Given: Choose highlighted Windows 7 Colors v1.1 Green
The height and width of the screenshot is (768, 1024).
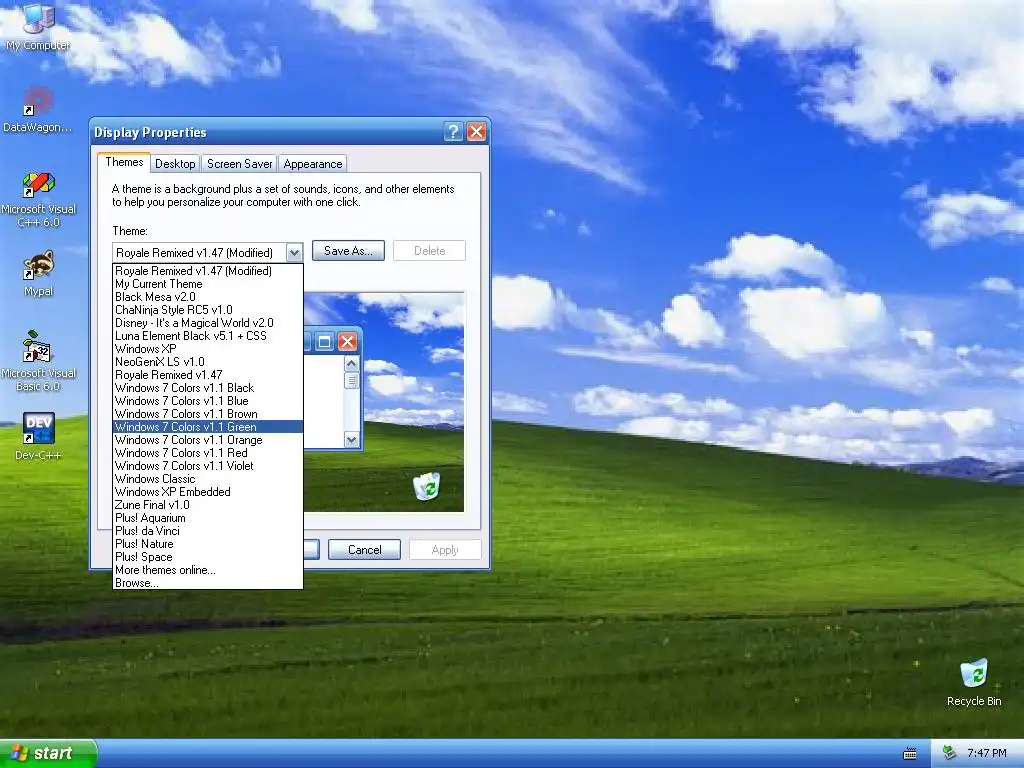Looking at the screenshot, I should coord(208,426).
